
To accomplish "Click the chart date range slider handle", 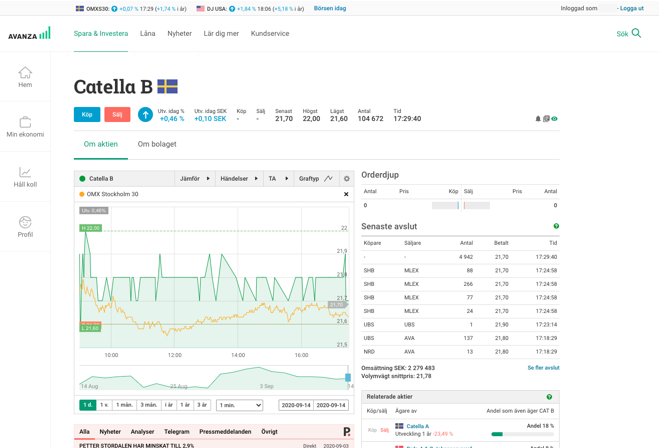I will click(x=348, y=378).
